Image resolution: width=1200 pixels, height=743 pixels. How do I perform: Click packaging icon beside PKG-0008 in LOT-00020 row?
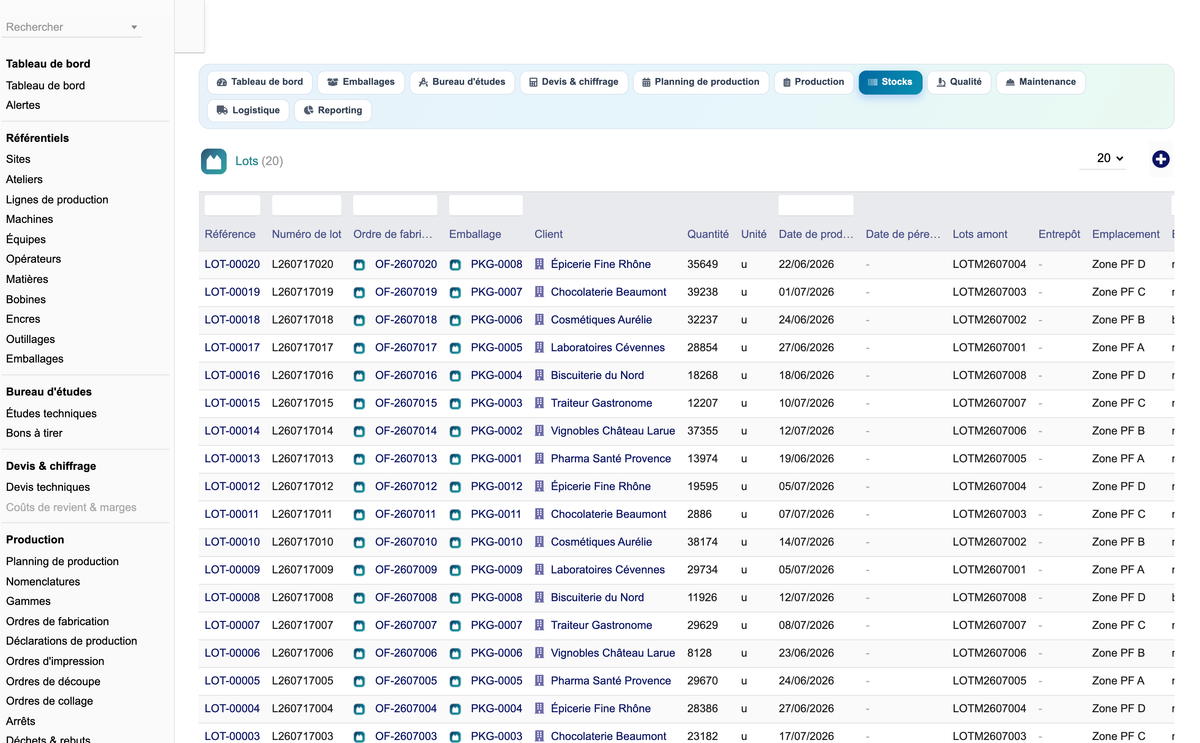click(x=455, y=265)
